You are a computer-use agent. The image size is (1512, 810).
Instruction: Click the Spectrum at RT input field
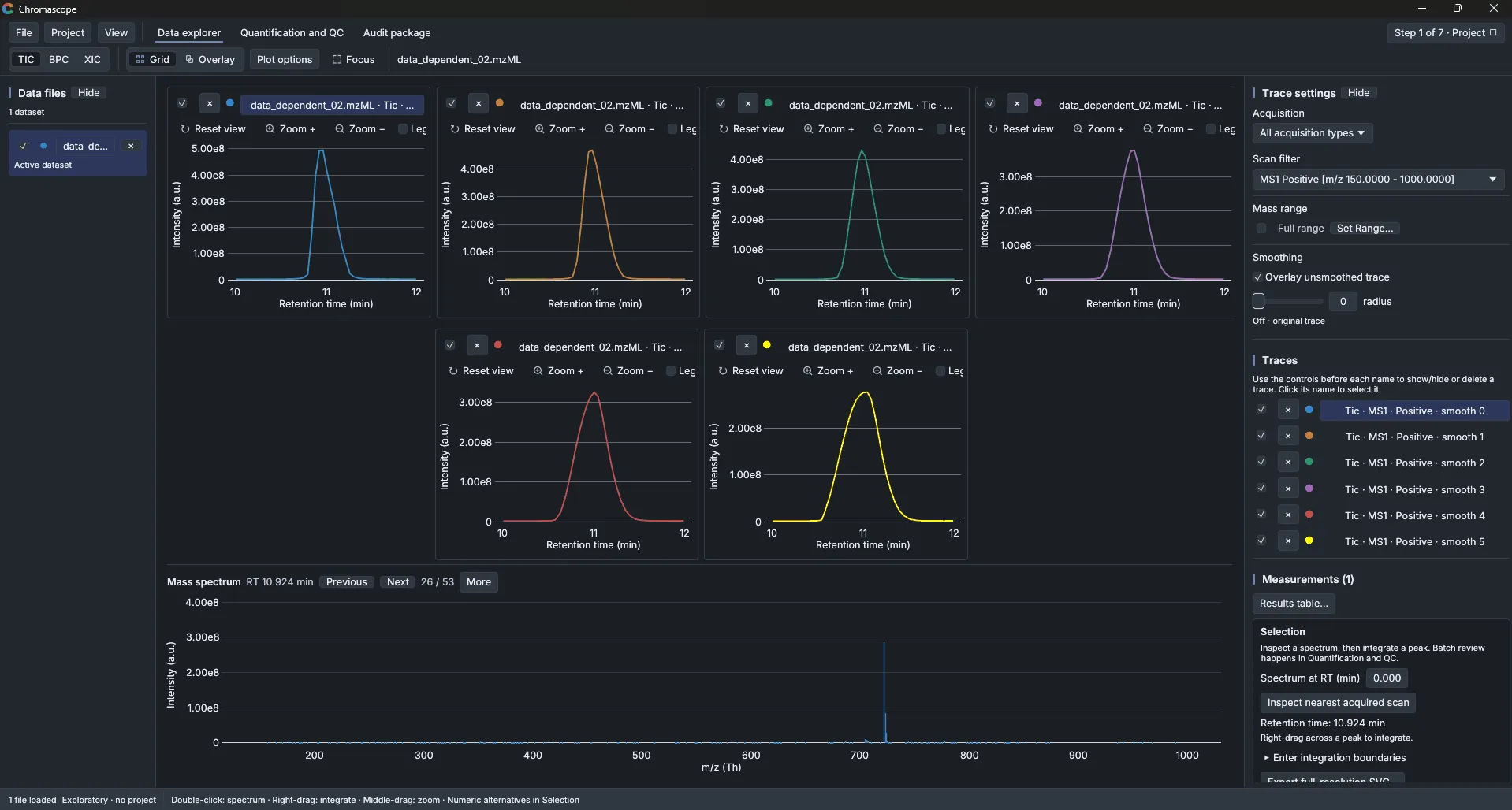[1387, 678]
